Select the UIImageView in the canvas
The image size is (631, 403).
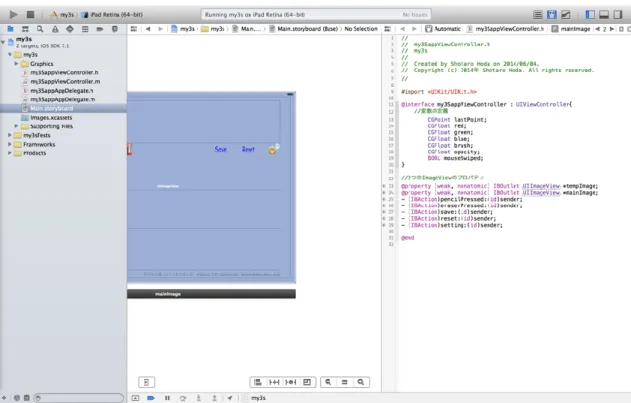click(168, 186)
